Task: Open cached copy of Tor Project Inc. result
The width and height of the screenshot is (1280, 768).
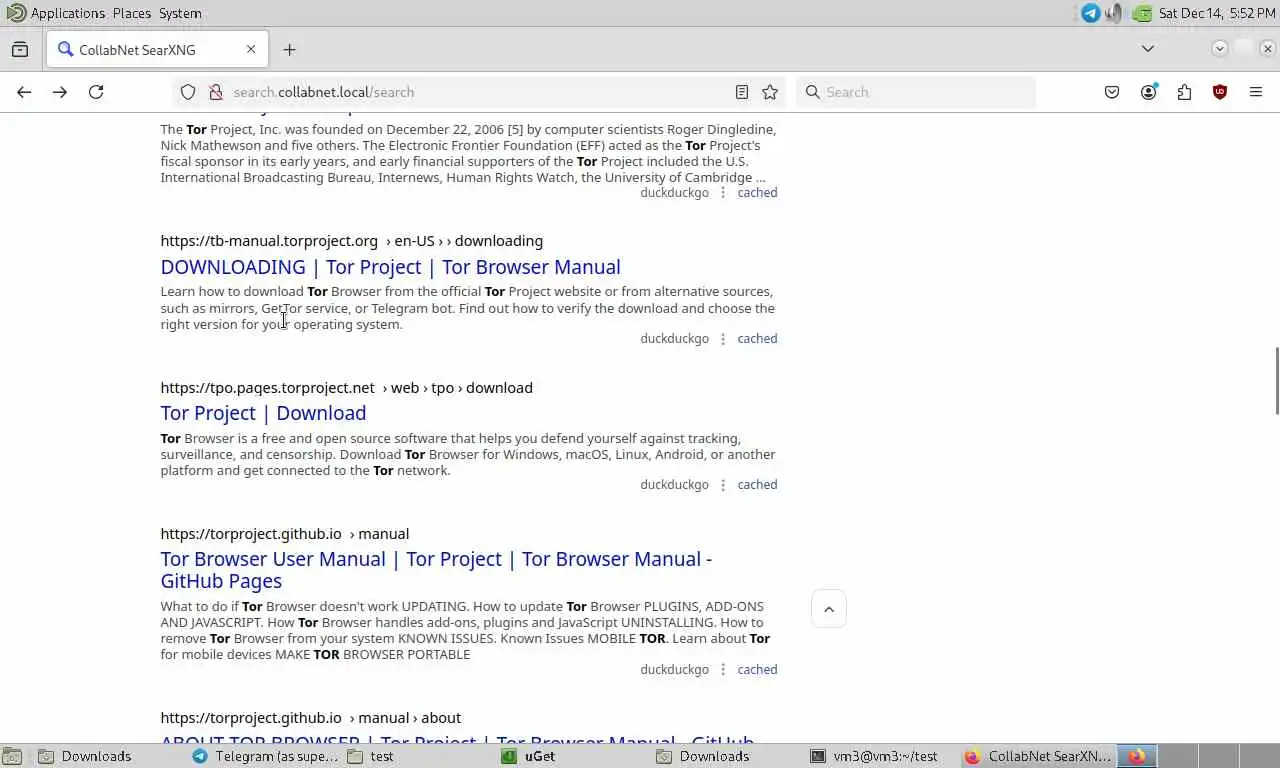Action: [x=757, y=192]
